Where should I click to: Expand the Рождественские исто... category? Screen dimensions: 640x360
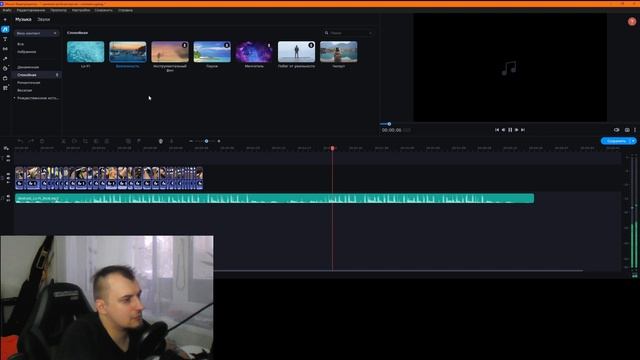pos(15,98)
